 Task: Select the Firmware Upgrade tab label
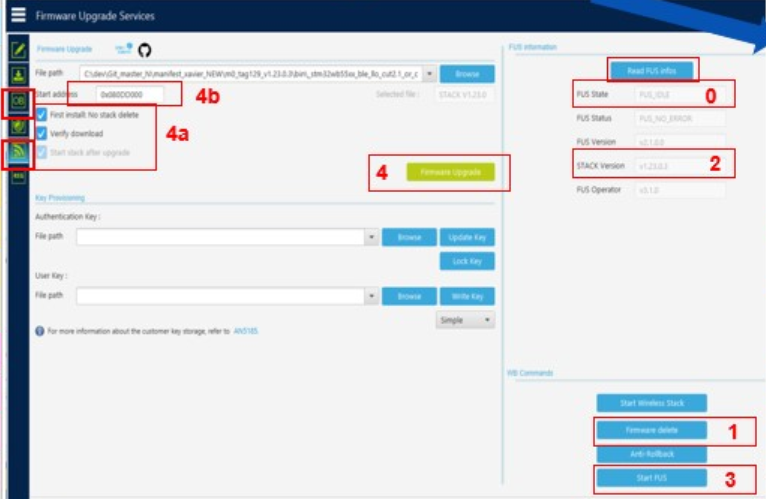click(64, 49)
